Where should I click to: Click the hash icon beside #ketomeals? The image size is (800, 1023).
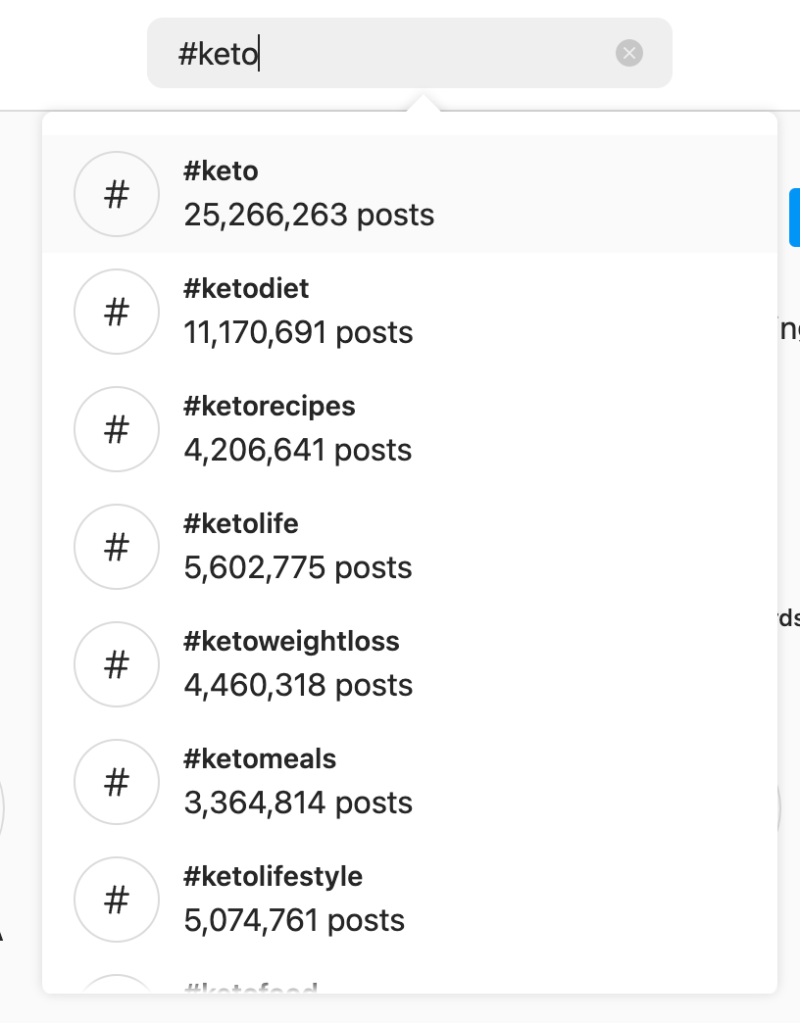pos(116,782)
